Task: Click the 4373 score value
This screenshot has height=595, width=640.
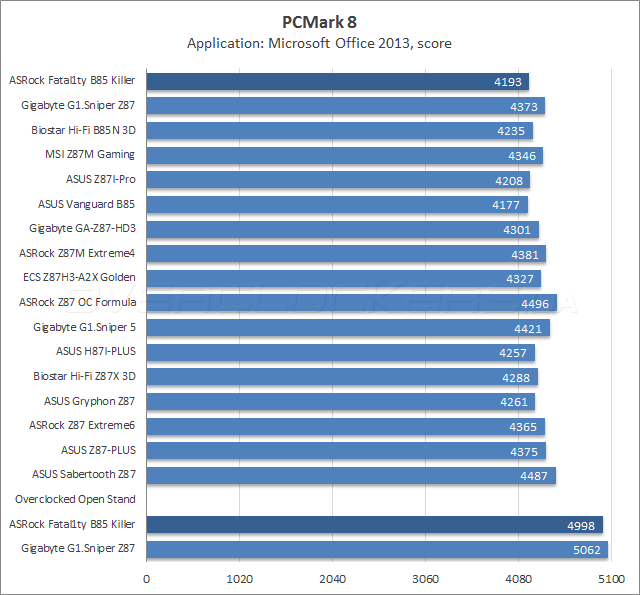Action: pos(524,107)
